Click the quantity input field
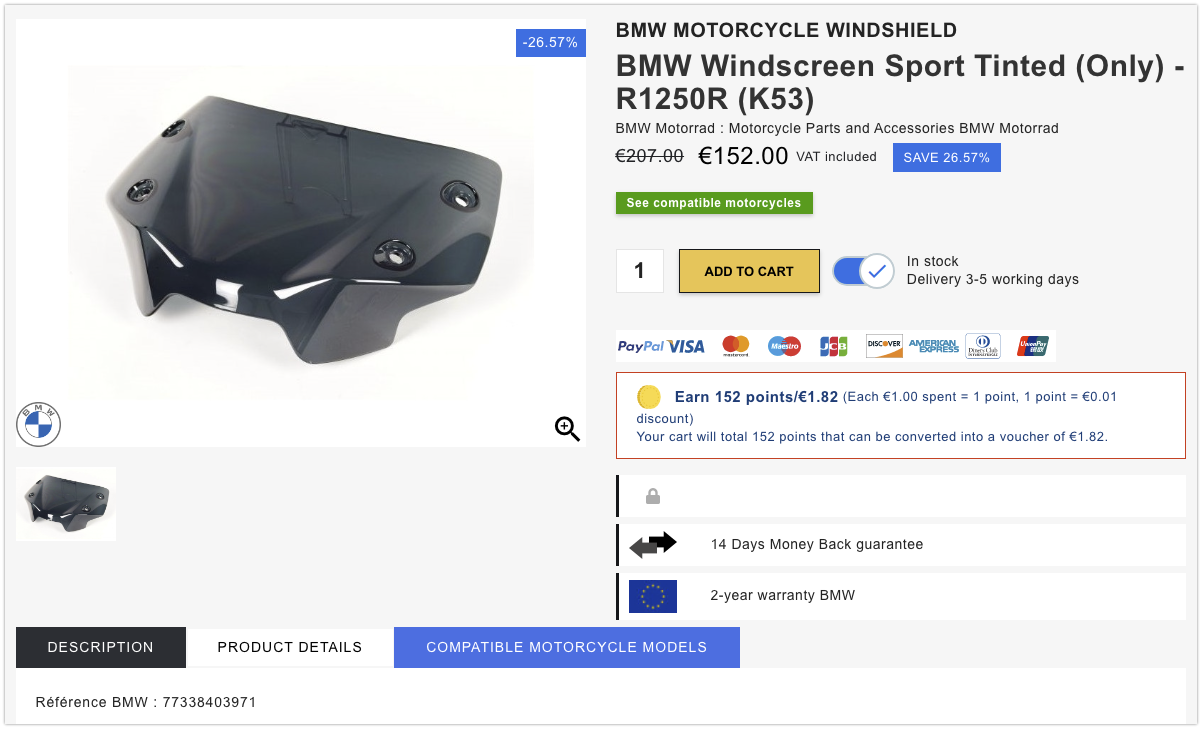The width and height of the screenshot is (1202, 729). pos(640,271)
